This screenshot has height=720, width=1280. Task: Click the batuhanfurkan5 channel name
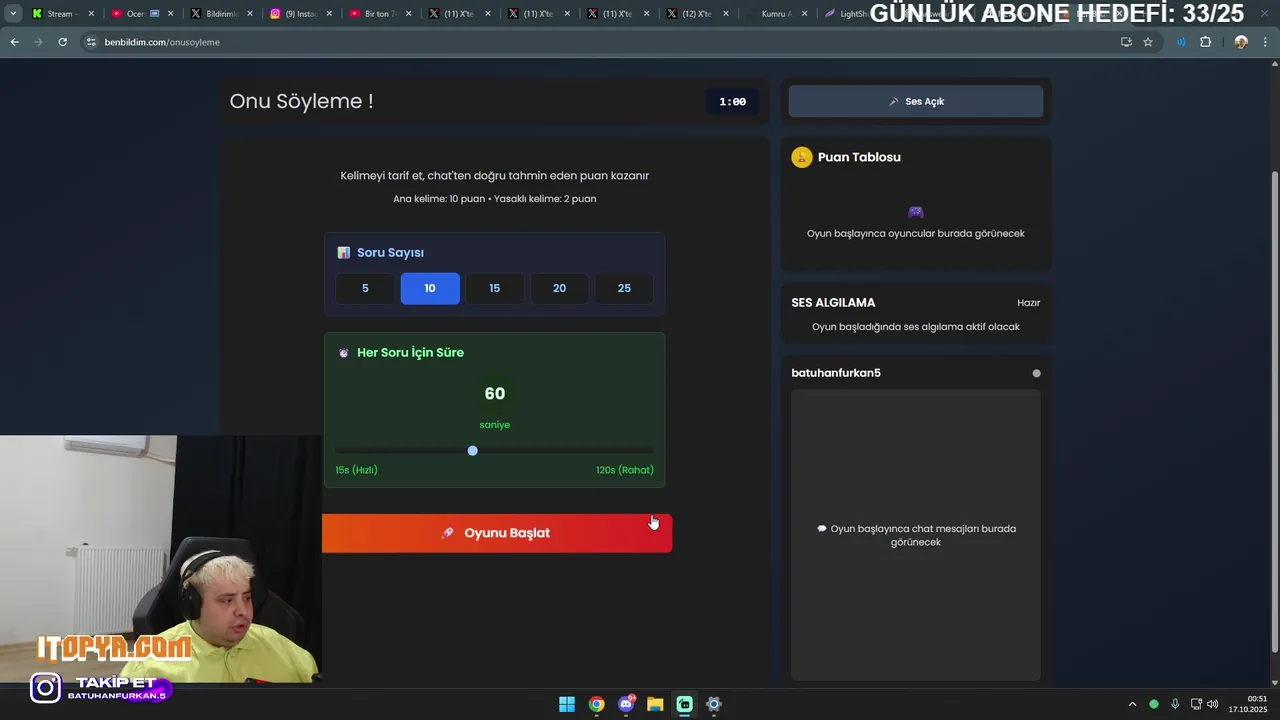pos(836,373)
